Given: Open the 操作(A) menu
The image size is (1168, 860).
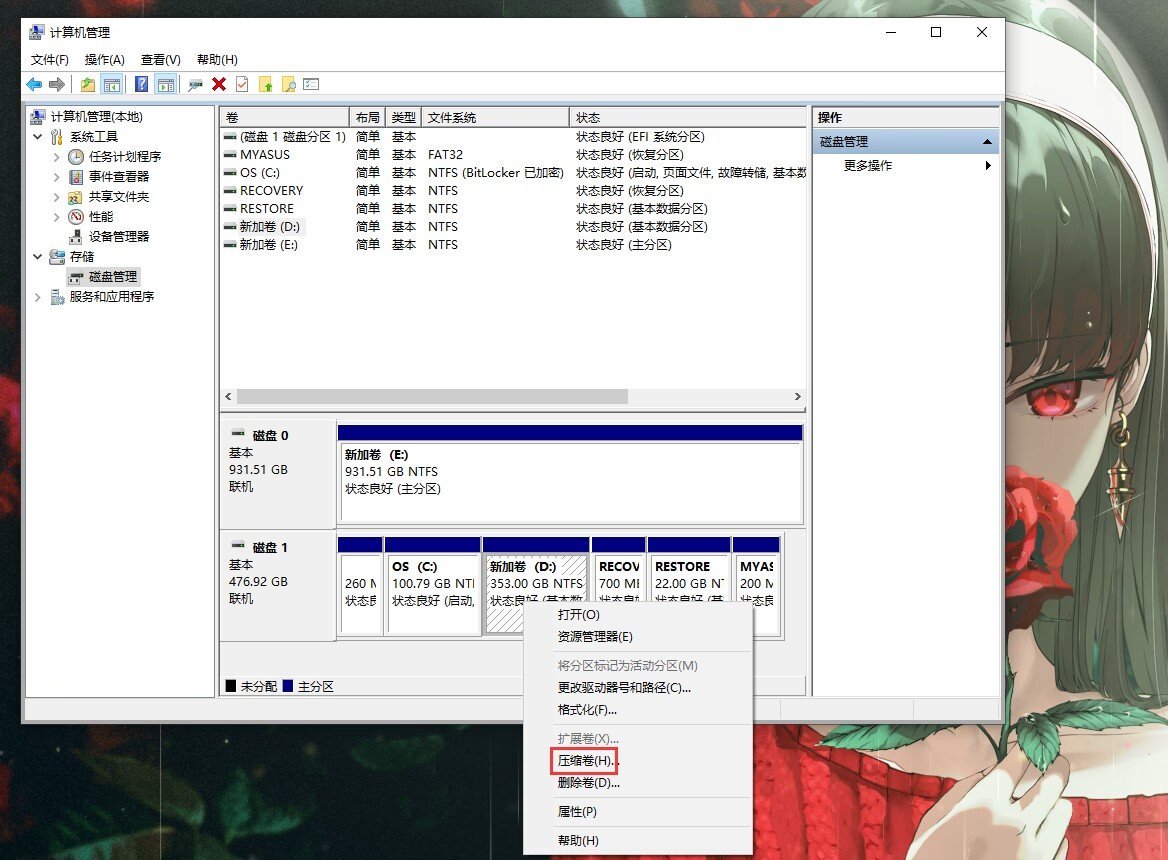Looking at the screenshot, I should tap(104, 59).
